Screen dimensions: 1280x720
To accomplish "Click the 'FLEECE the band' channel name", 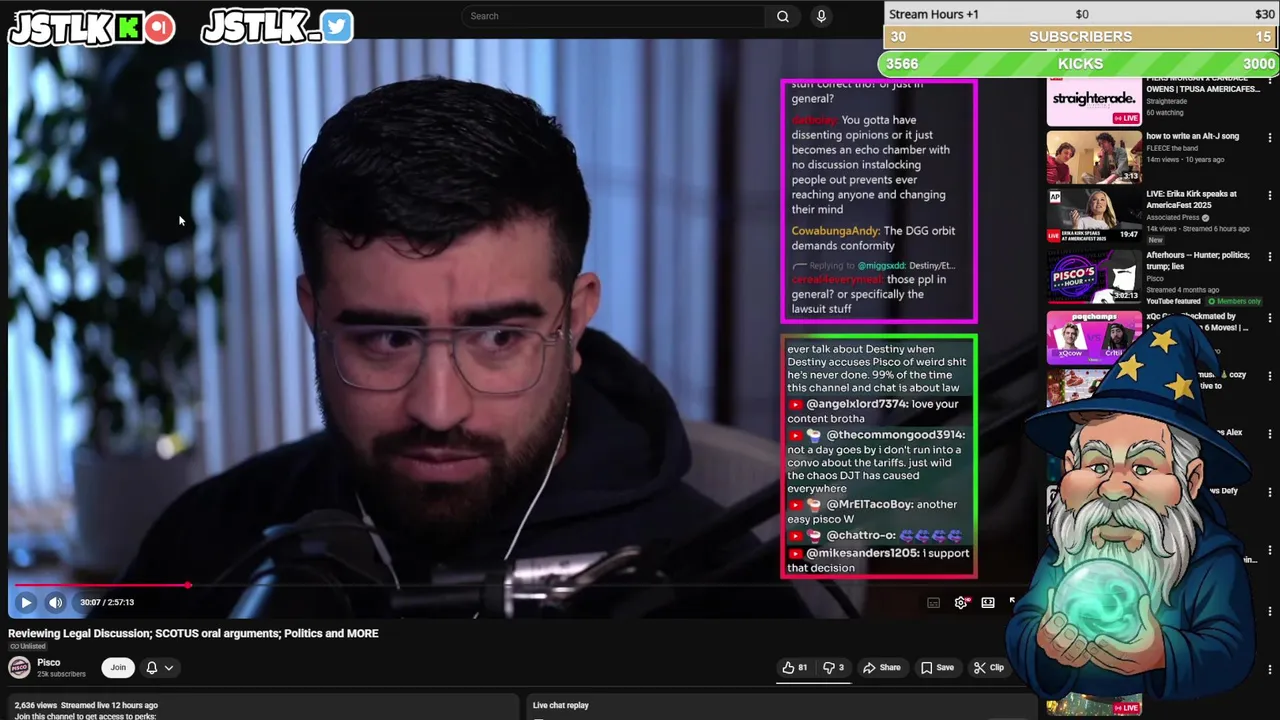I will point(1172,148).
